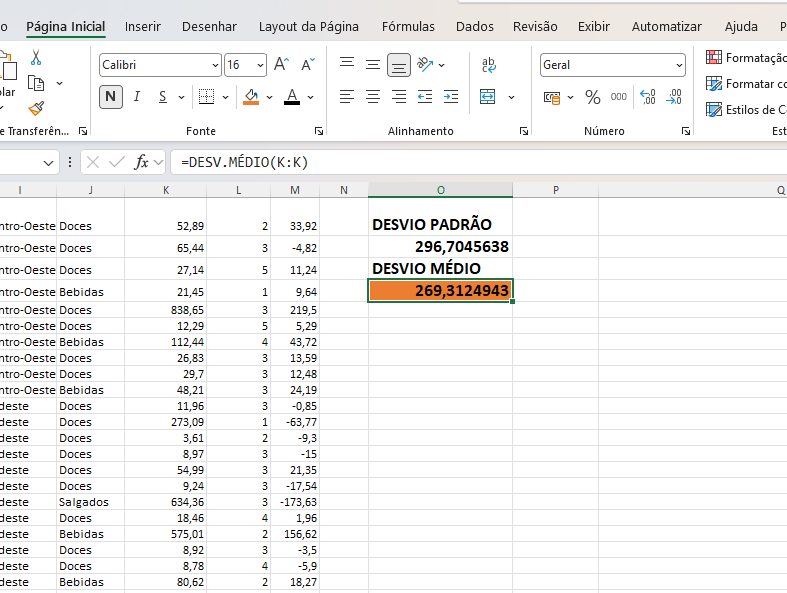Expand merge cells dropdown arrow
This screenshot has height=593, width=787.
click(511, 97)
